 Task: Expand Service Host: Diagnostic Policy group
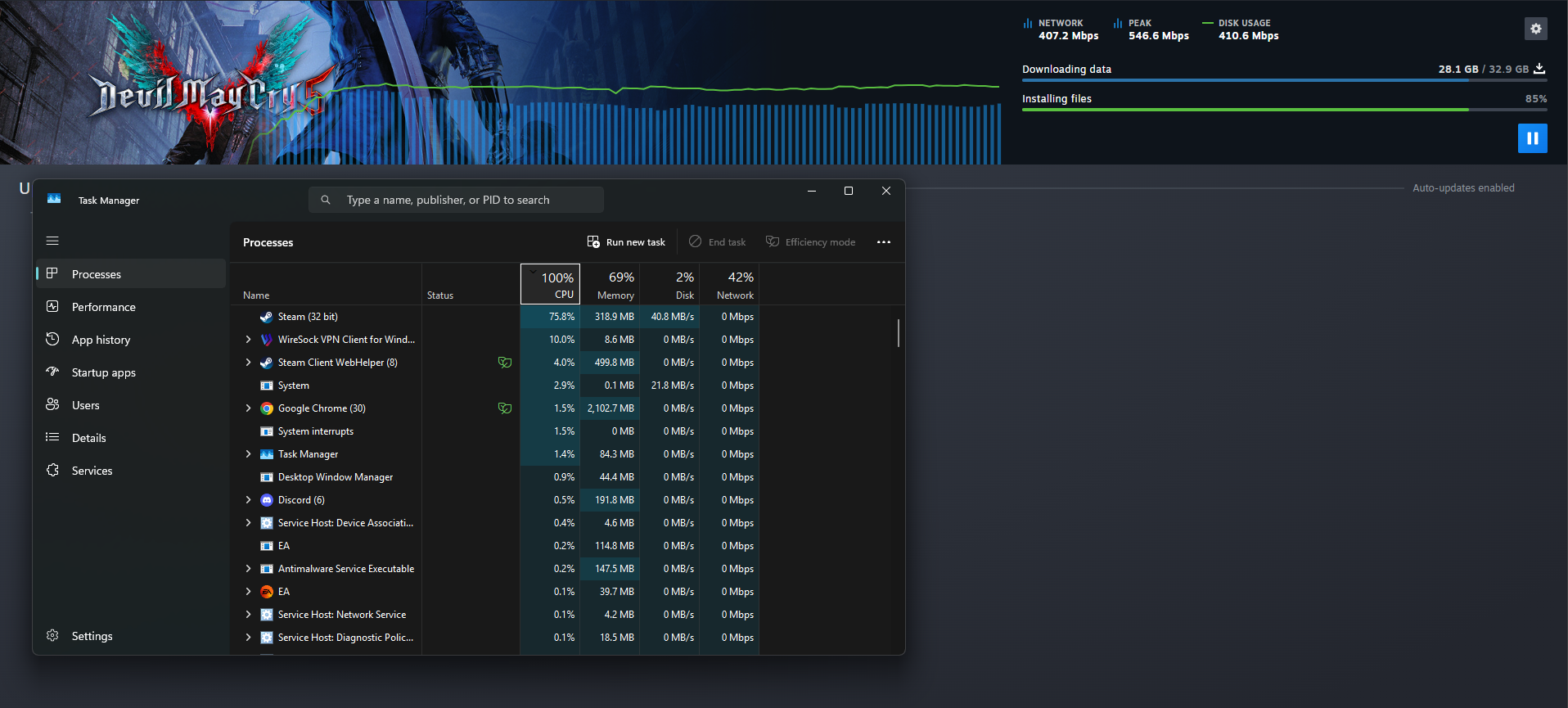pos(249,638)
